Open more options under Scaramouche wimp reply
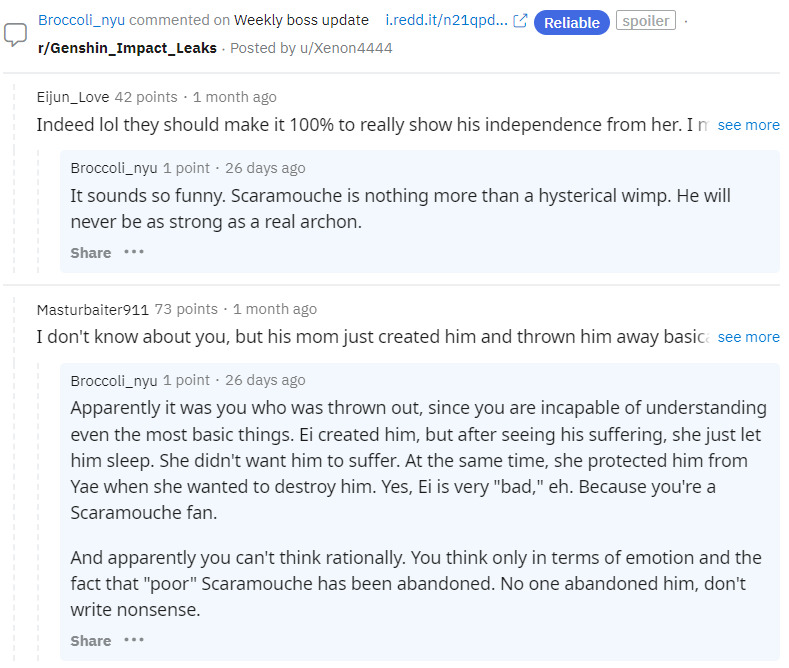 pyautogui.click(x=134, y=253)
